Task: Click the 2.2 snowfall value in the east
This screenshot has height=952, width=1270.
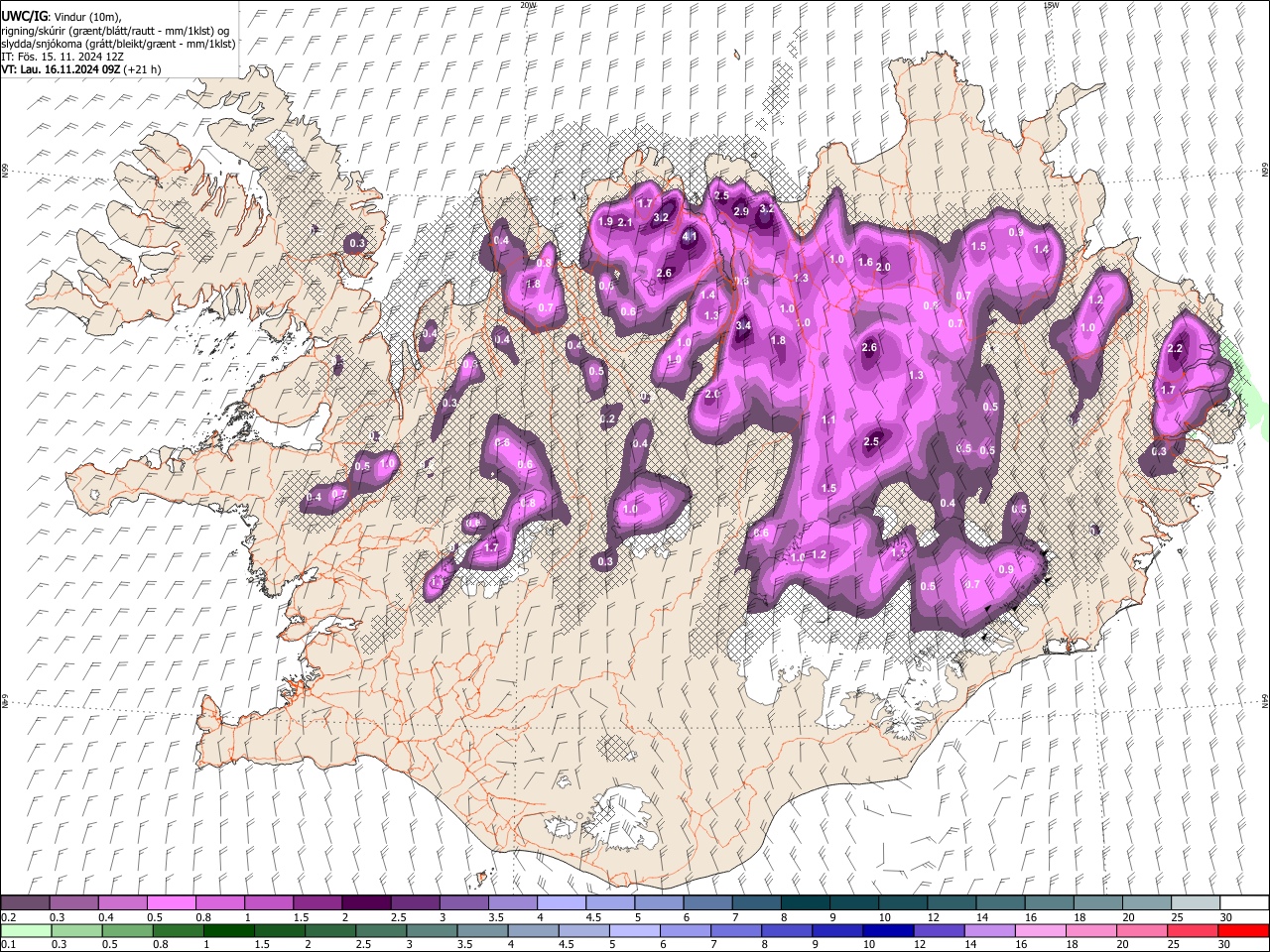Action: 1176,348
